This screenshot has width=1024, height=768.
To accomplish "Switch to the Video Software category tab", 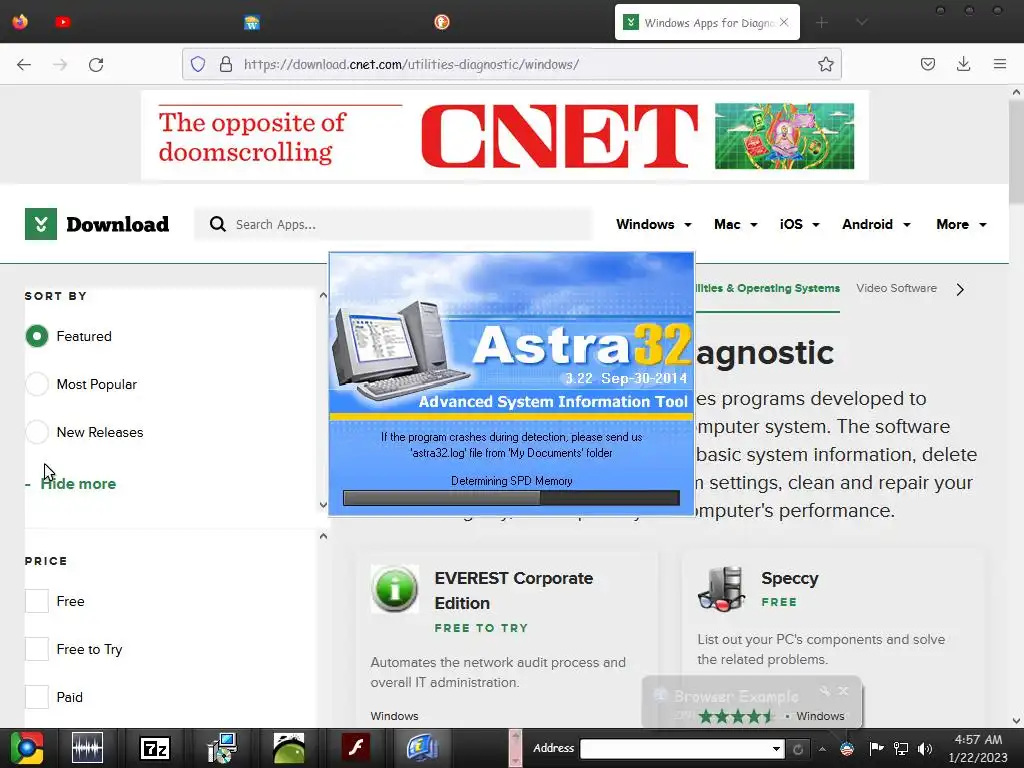I will pyautogui.click(x=896, y=288).
